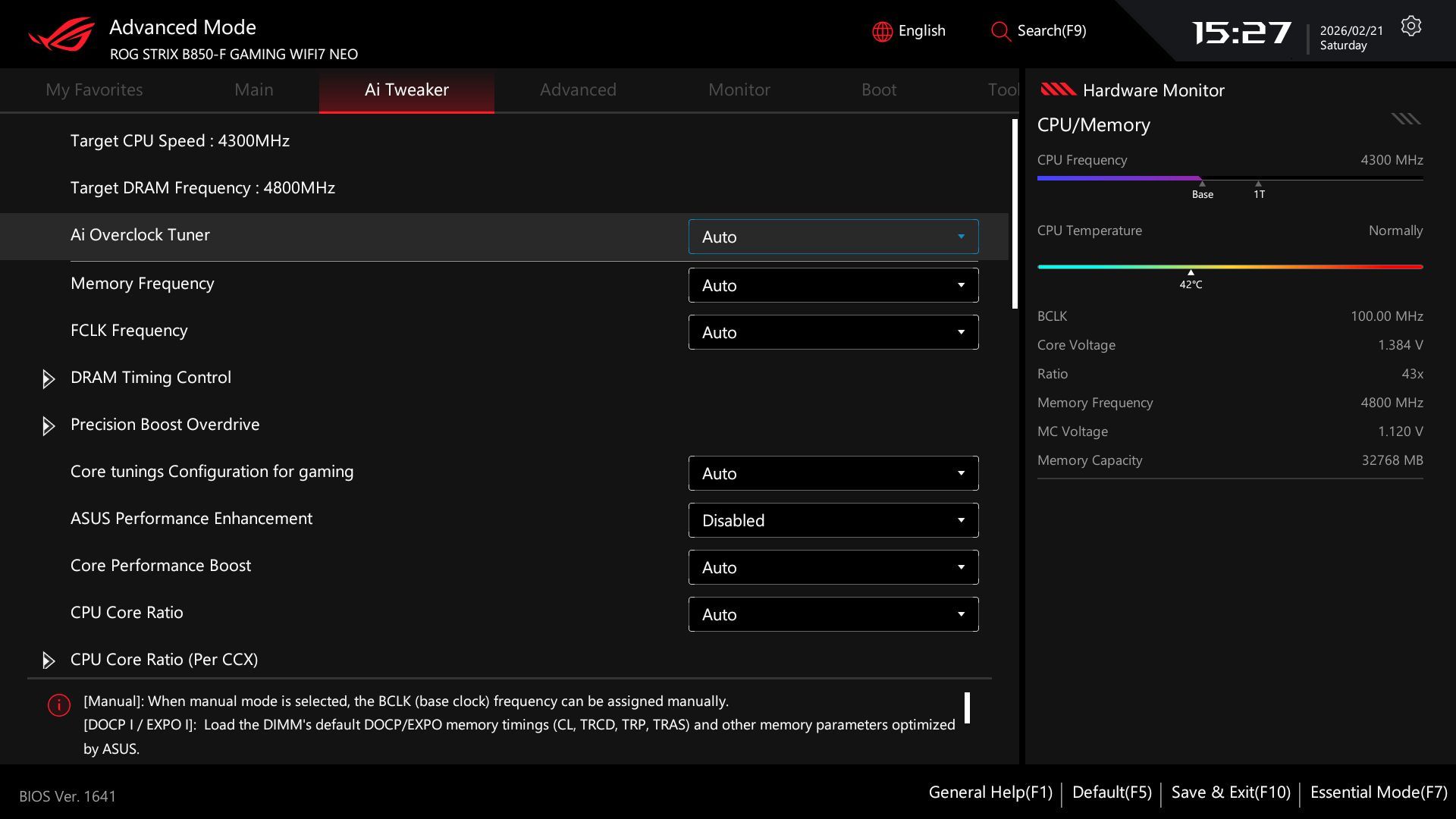This screenshot has height=819, width=1456.
Task: Click Target DRAM Frequency : 4800MHz text
Action: coord(202,187)
